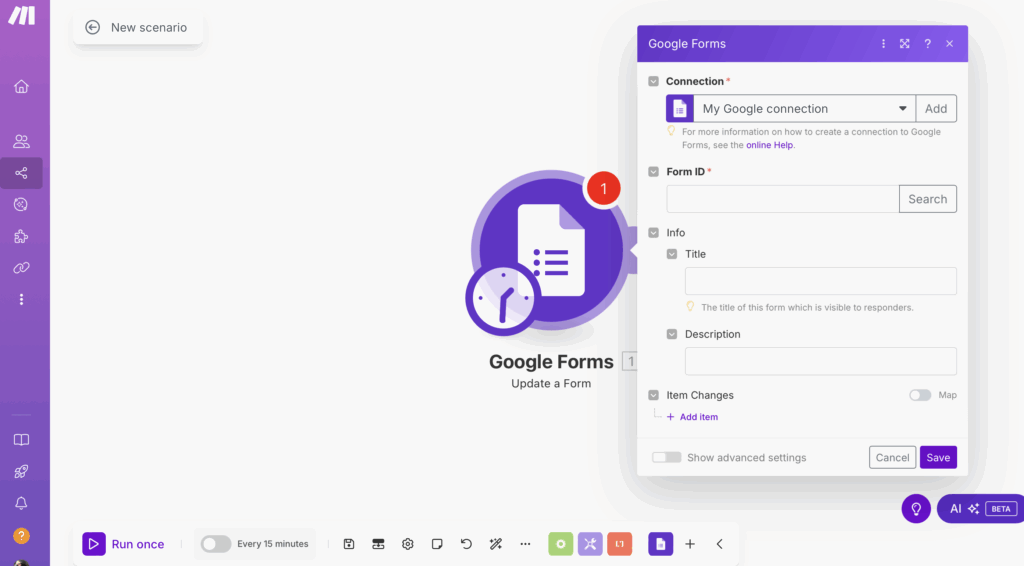Open the puzzle-piece Apps icon
The width and height of the screenshot is (1024, 566).
[x=22, y=236]
